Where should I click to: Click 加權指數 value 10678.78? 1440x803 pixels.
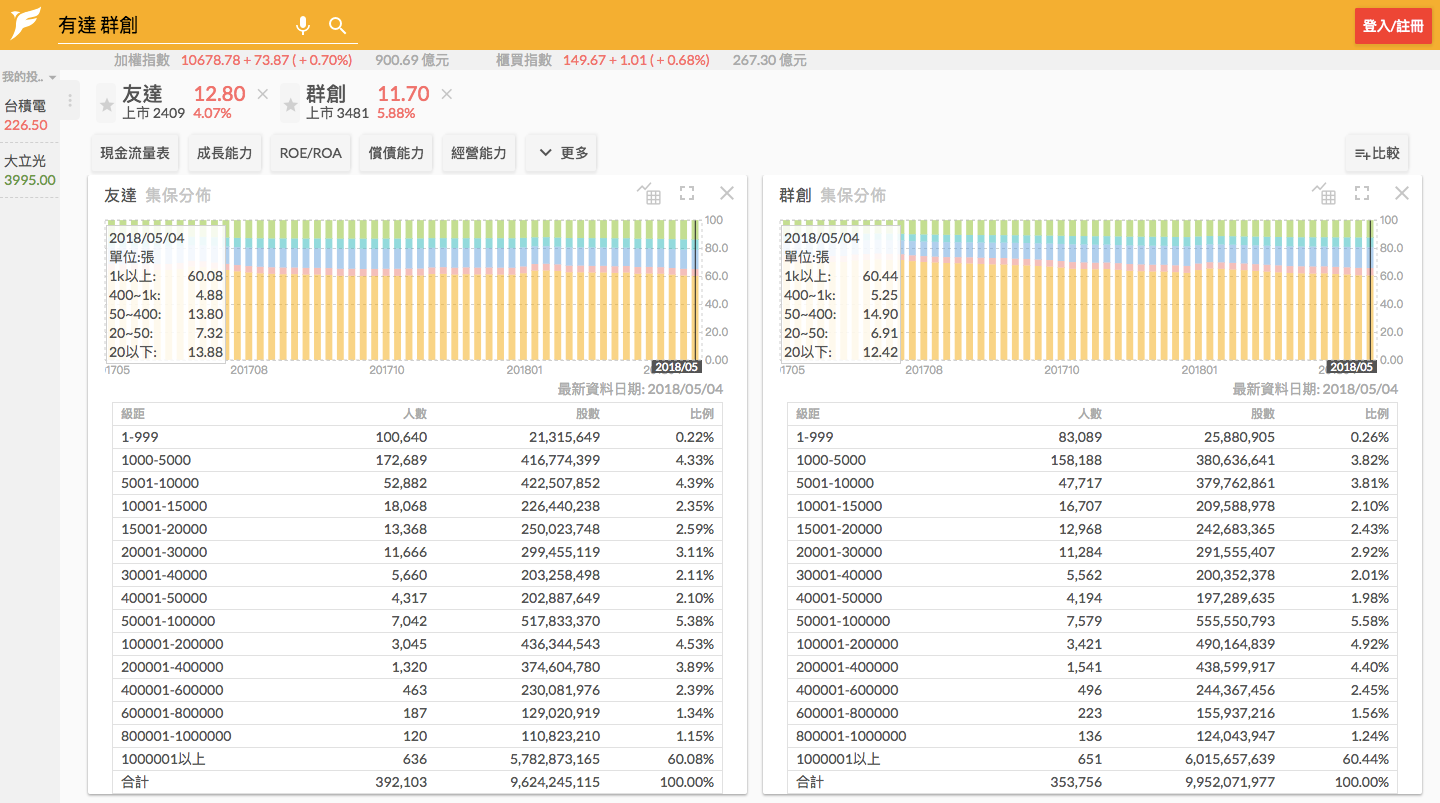(209, 60)
